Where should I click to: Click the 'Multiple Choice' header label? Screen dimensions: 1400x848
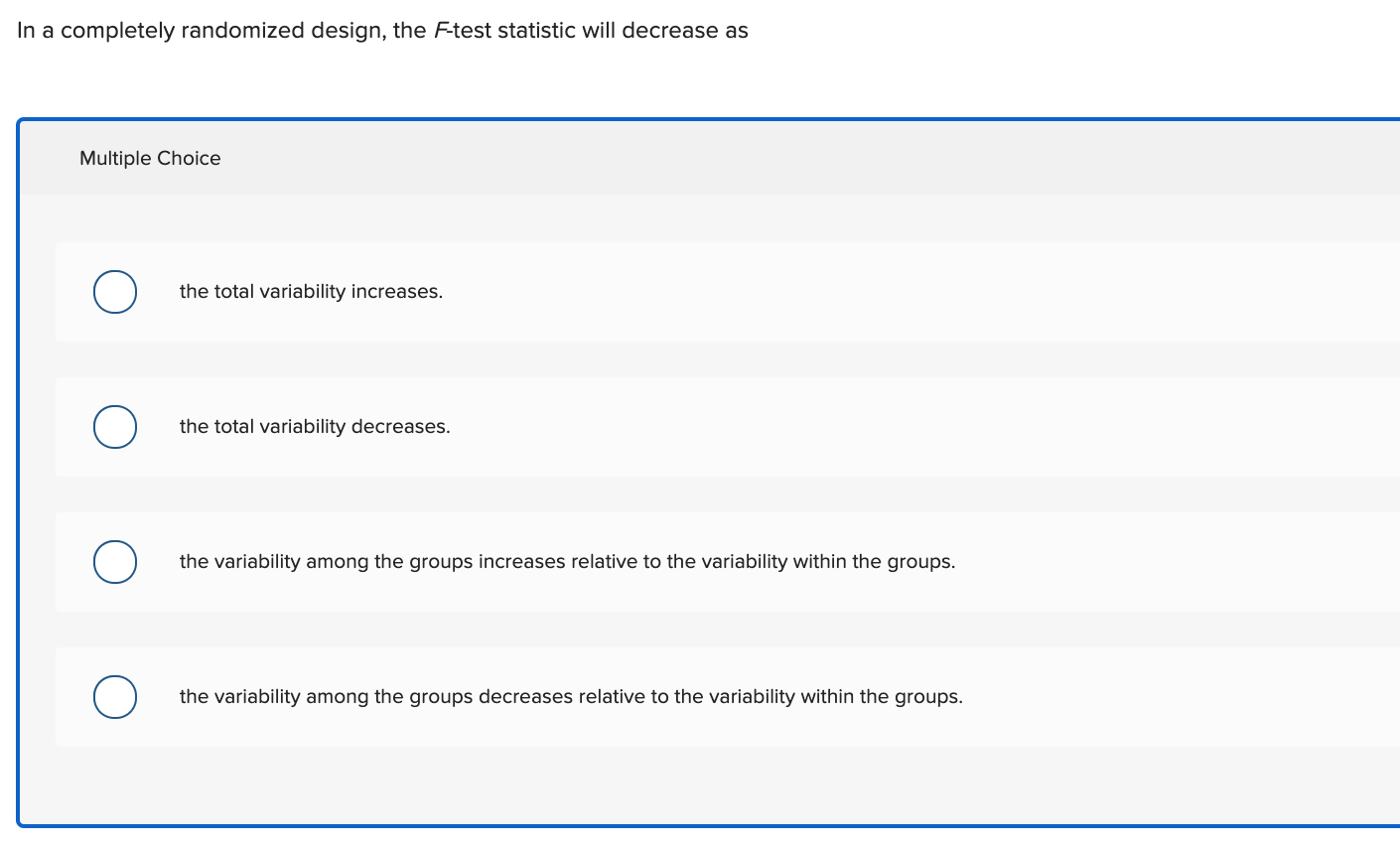pyautogui.click(x=149, y=158)
